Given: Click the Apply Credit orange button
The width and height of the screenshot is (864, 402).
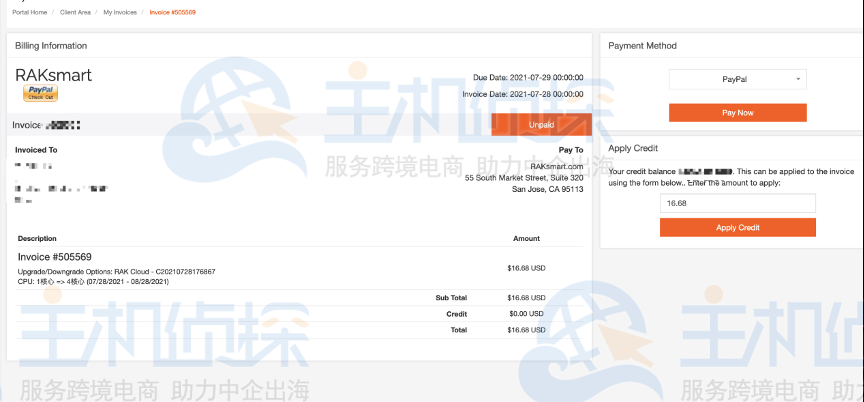Looking at the screenshot, I should click(x=737, y=228).
